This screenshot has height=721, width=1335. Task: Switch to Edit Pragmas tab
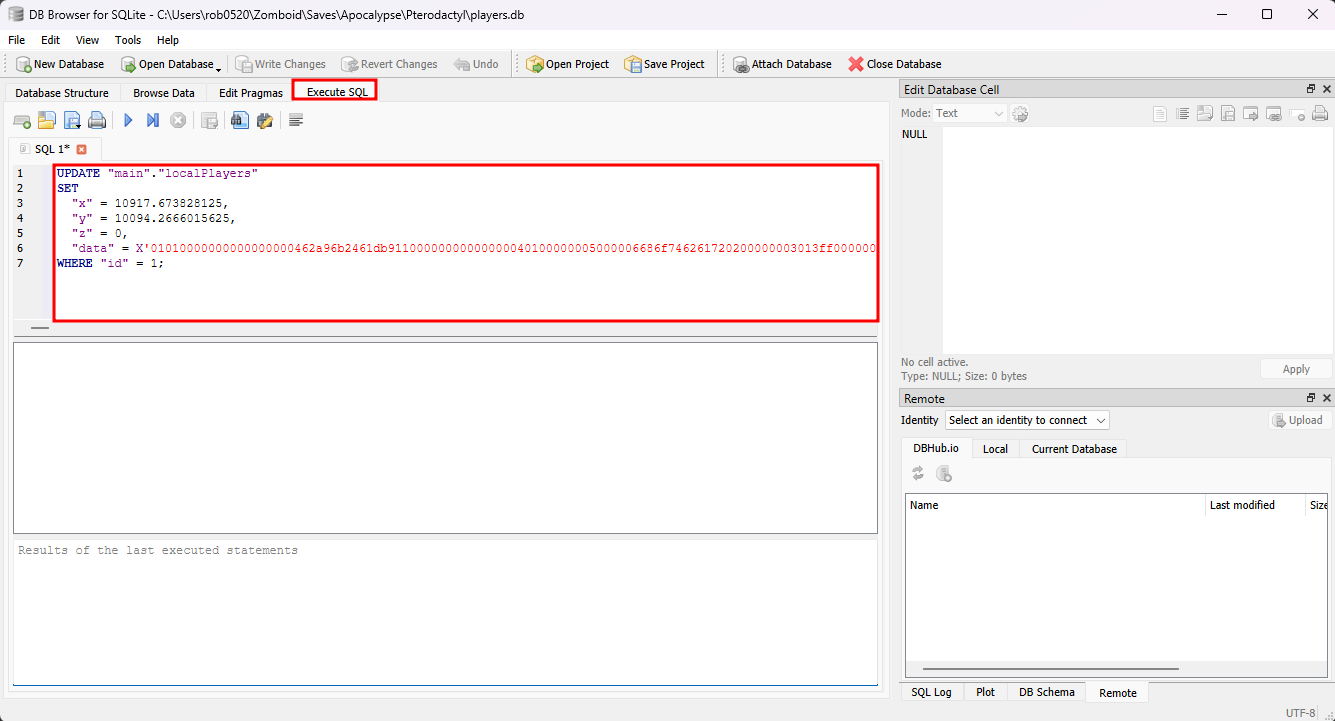coord(251,93)
